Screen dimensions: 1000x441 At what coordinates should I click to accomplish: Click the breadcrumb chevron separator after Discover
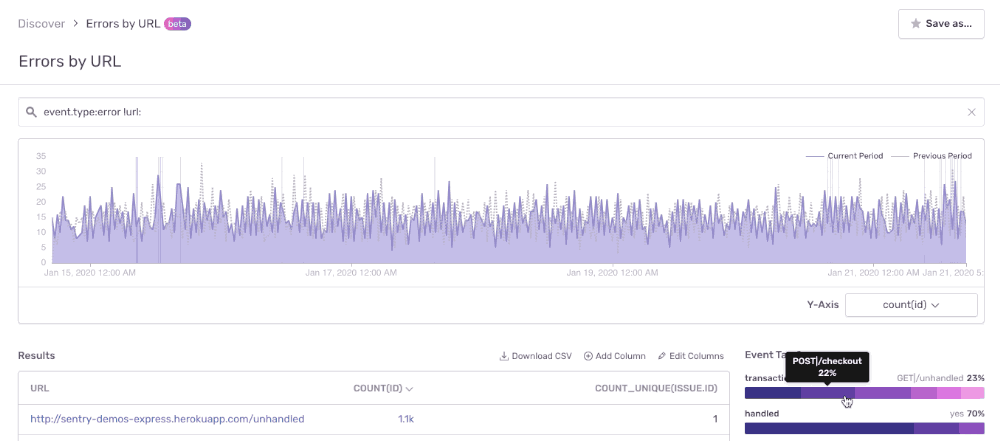pyautogui.click(x=75, y=24)
